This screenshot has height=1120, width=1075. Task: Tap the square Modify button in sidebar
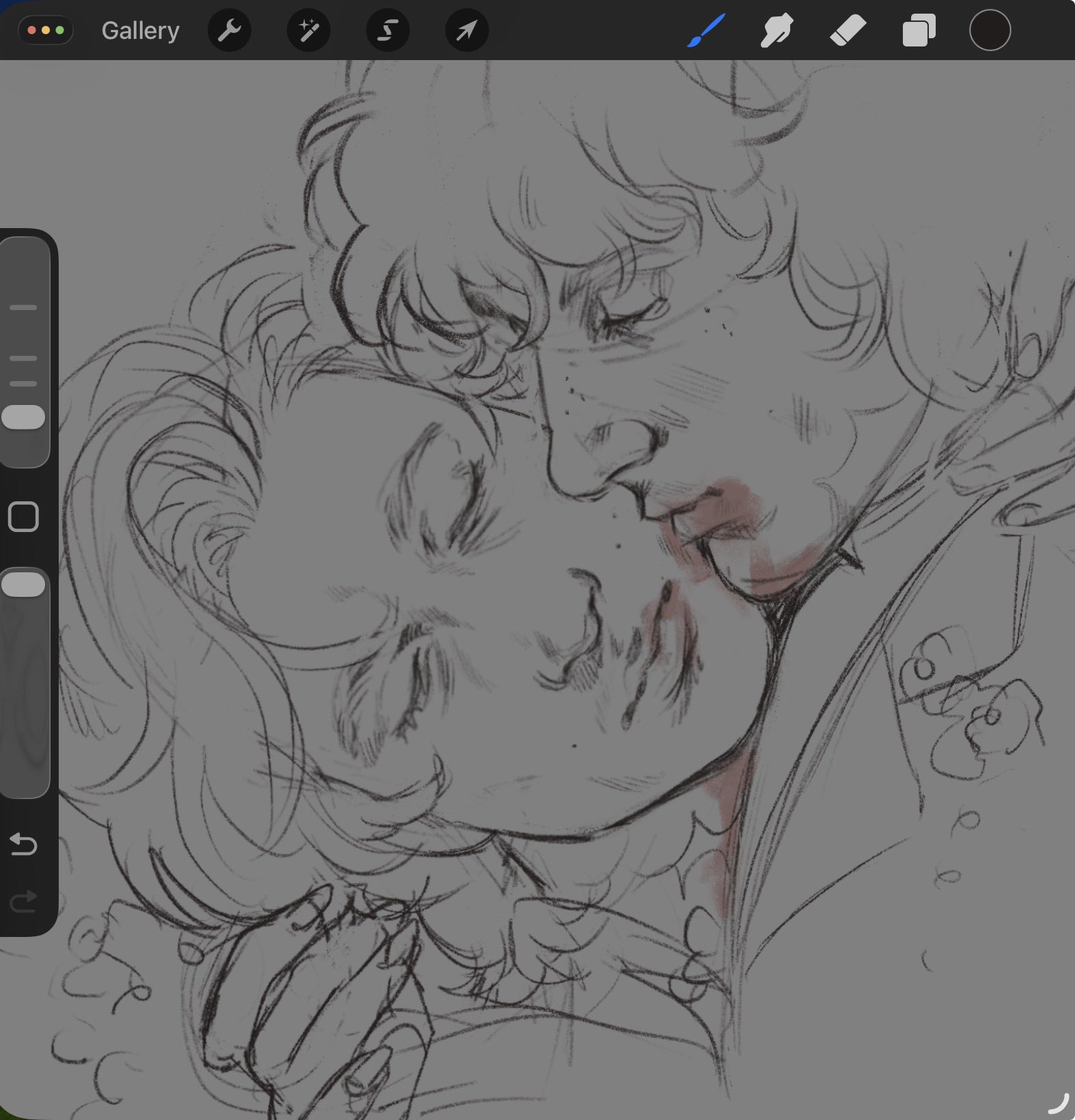click(23, 517)
